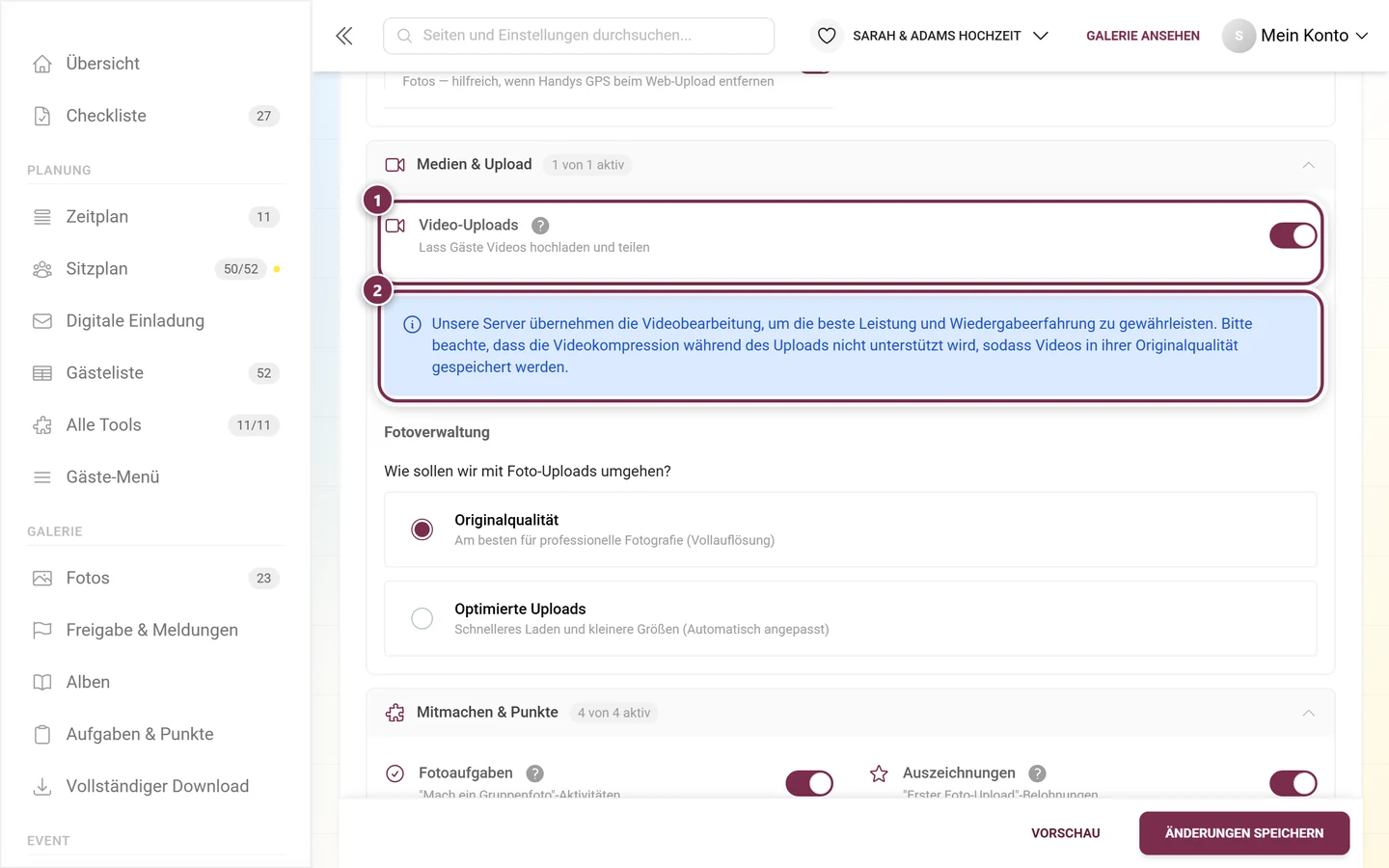Click the Auszeichnungen help question mark

(x=1037, y=773)
